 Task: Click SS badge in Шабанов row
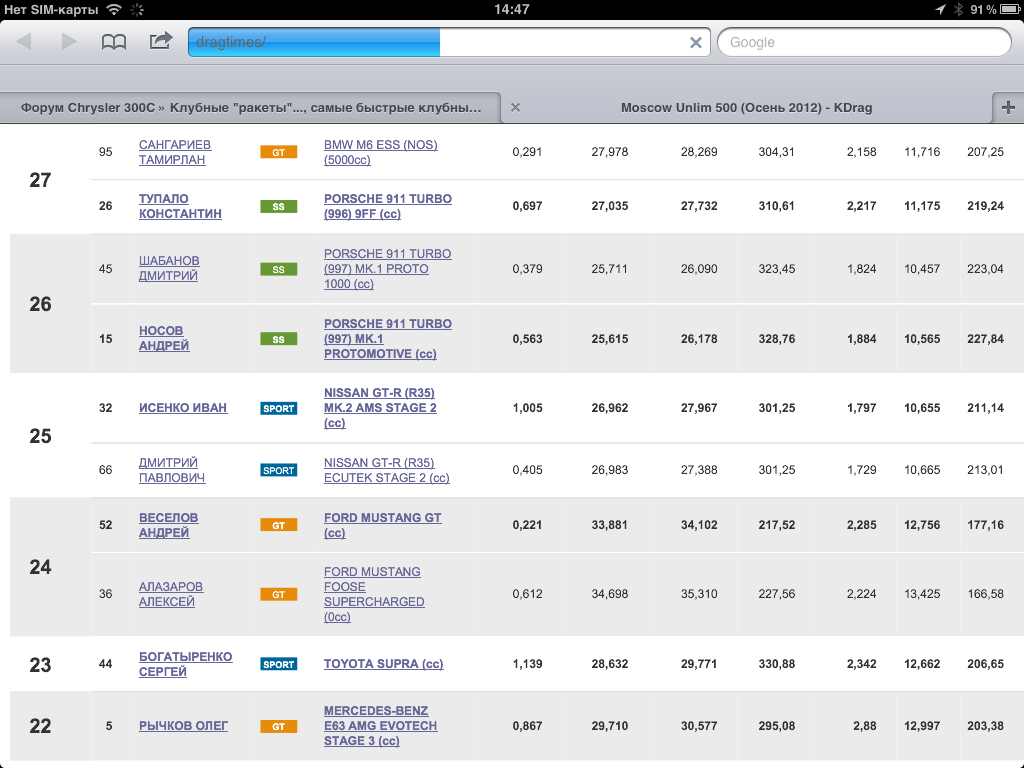click(x=278, y=269)
